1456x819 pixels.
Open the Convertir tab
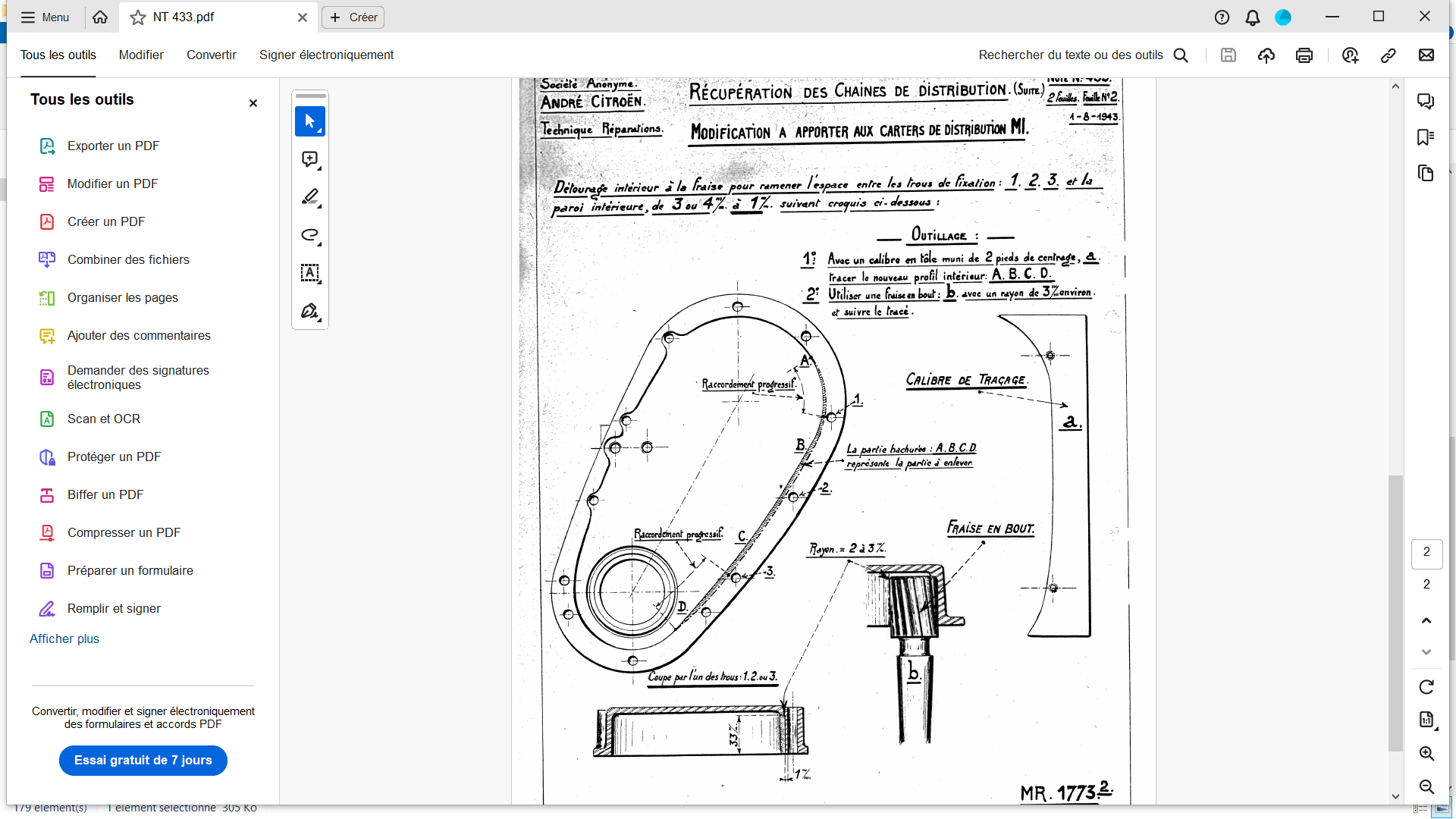(212, 55)
